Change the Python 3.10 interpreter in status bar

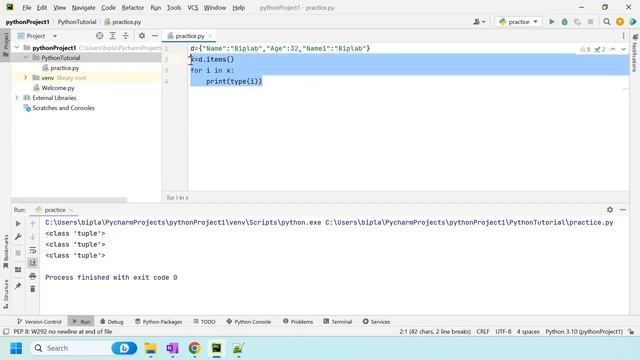click(x=584, y=331)
